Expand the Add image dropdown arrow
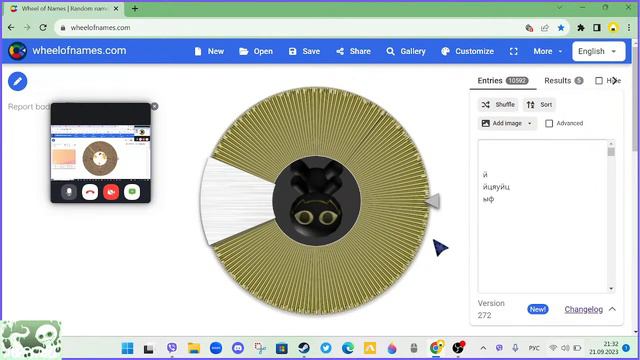This screenshot has height=360, width=640. point(530,123)
